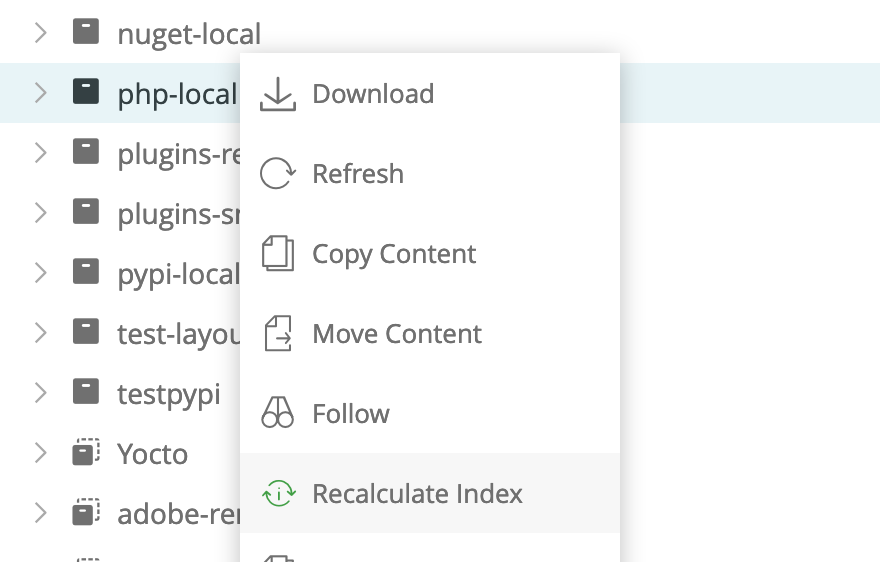Image resolution: width=880 pixels, height=562 pixels.
Task: Click the Copy Content pages icon
Action: point(277,254)
